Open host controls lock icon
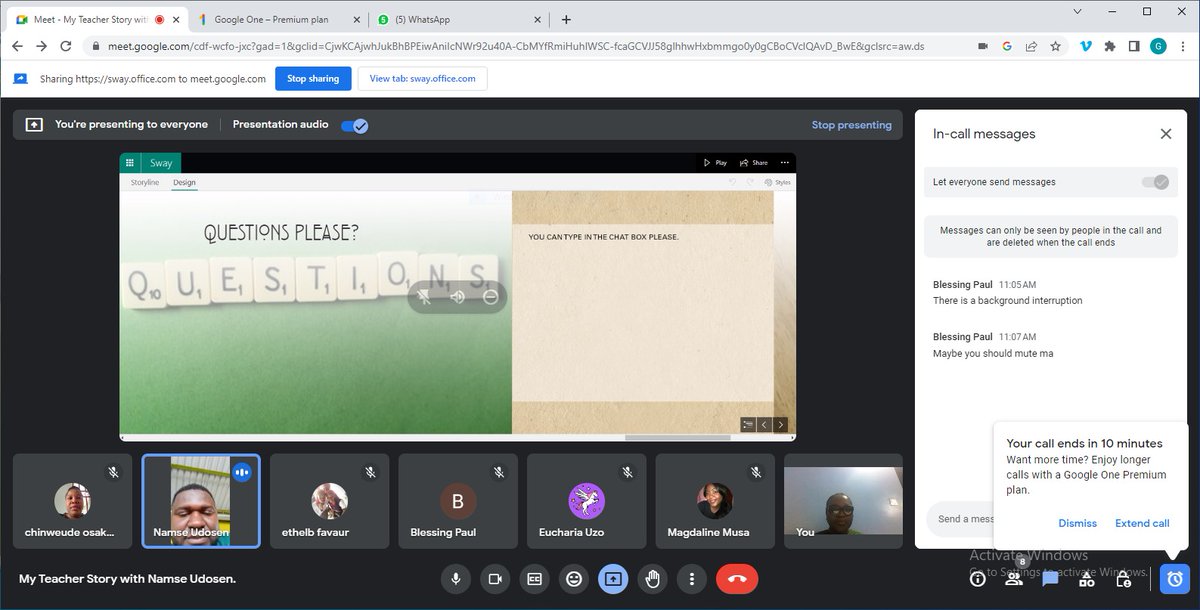The width and height of the screenshot is (1200, 610). [1123, 578]
